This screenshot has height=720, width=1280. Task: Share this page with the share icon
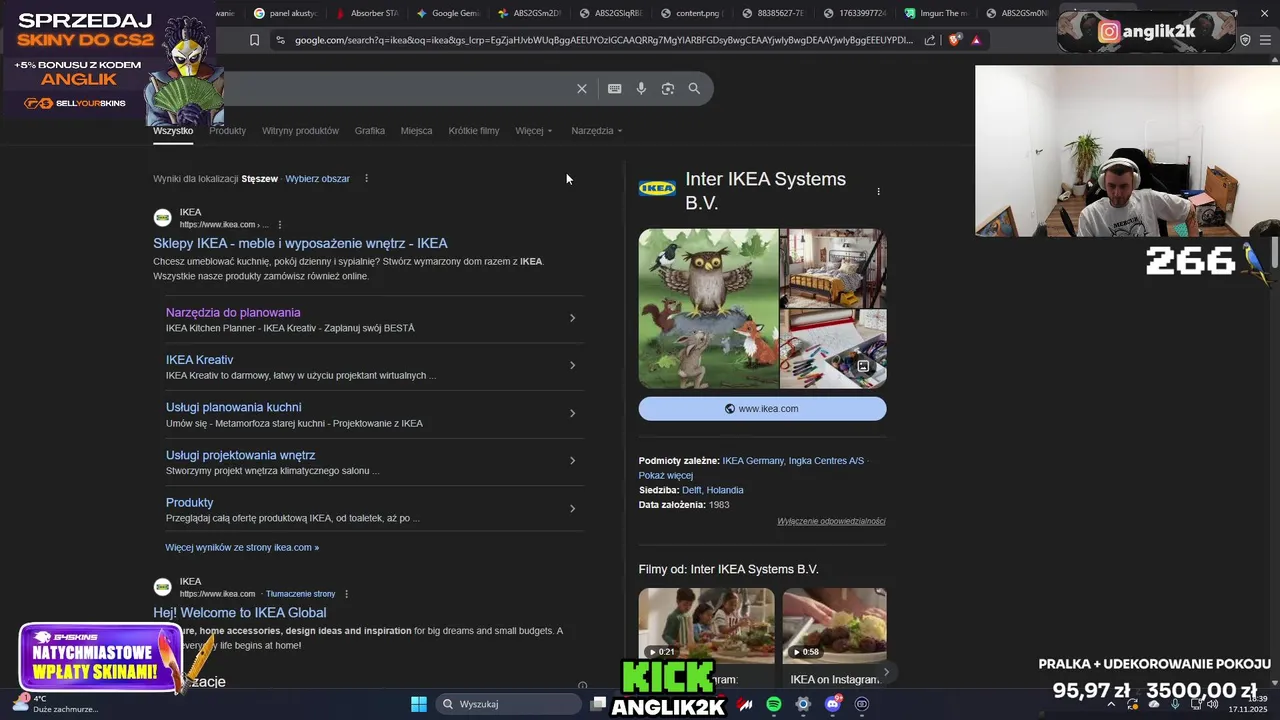coord(930,40)
